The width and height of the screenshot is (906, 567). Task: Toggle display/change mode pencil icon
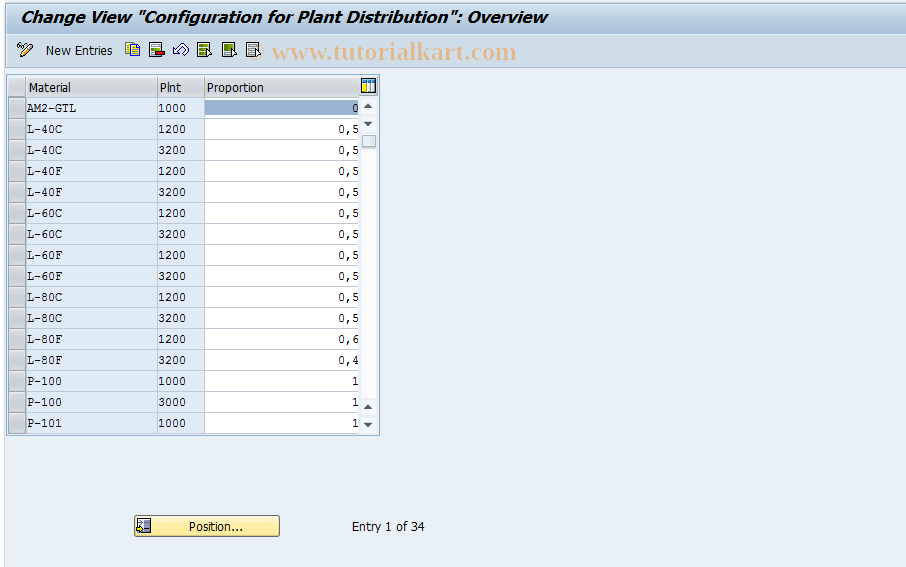click(24, 50)
